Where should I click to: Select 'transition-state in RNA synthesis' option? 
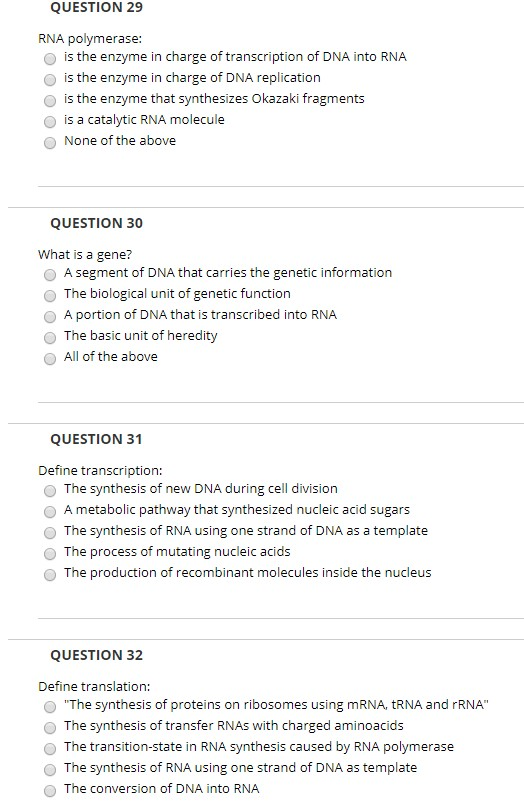pos(50,749)
